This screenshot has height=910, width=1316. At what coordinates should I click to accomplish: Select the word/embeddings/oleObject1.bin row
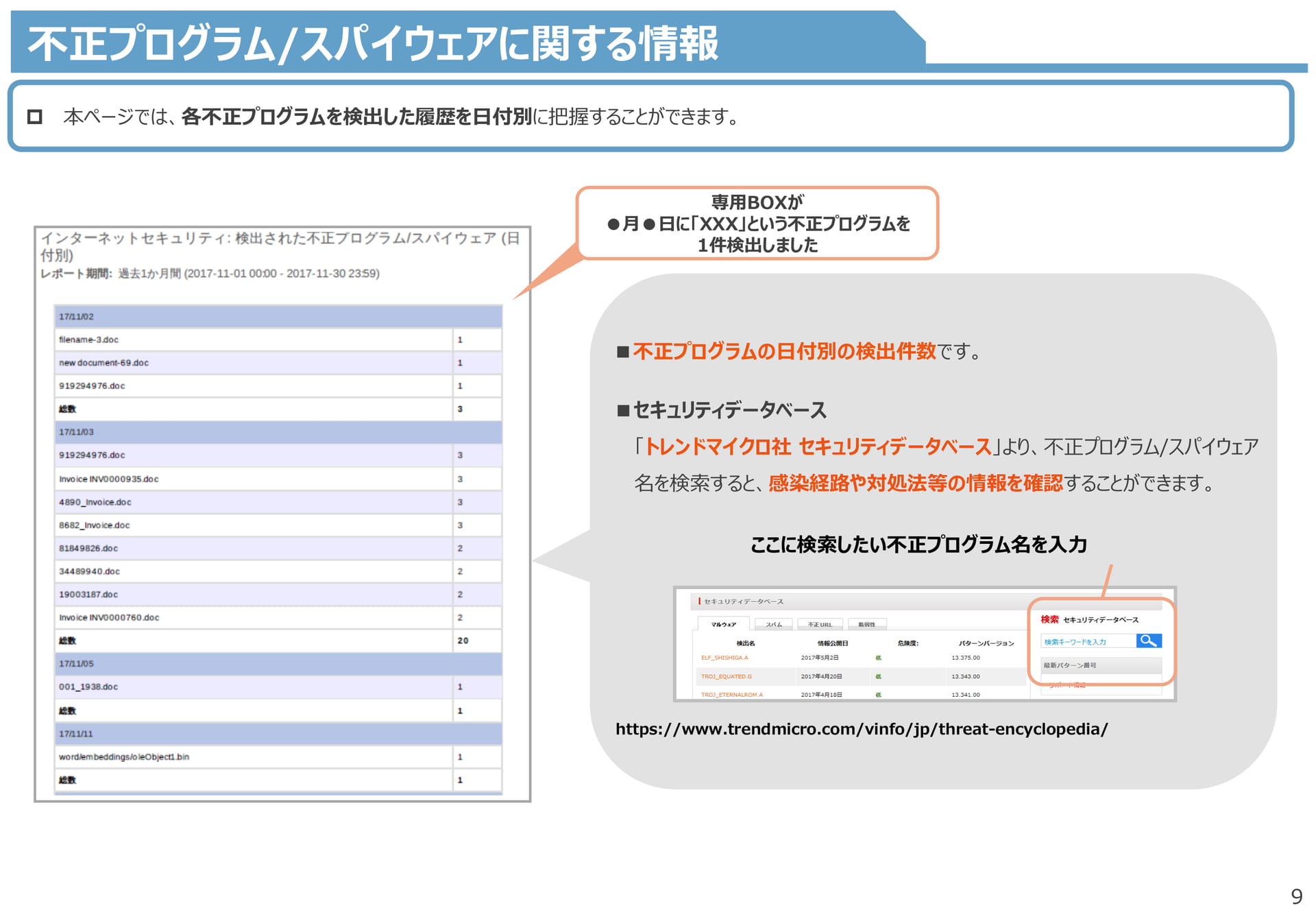coord(278,757)
